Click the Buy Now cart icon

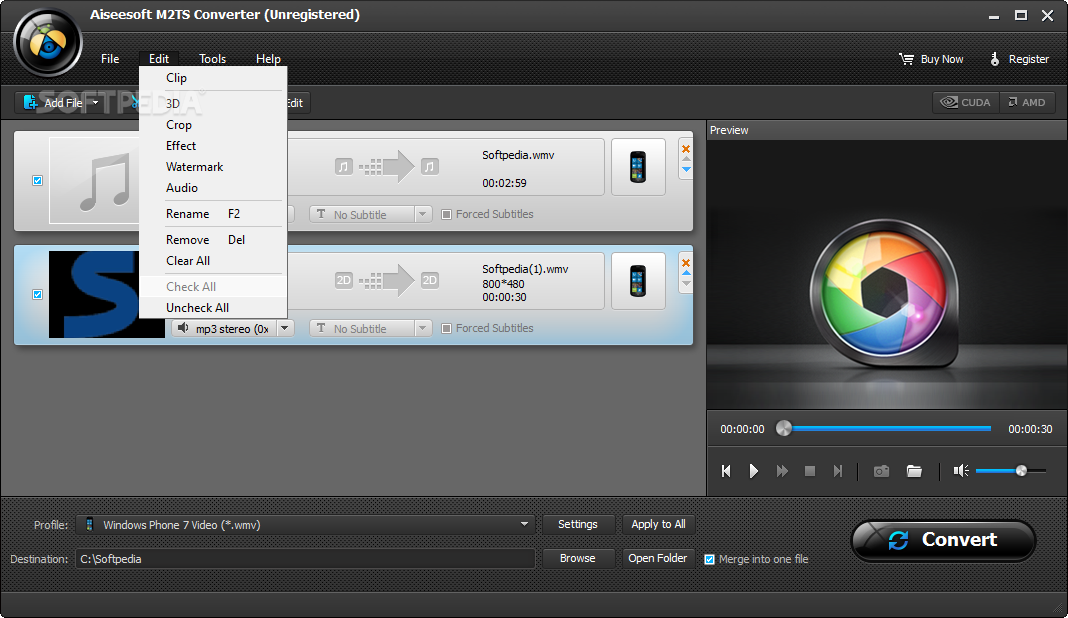906,59
